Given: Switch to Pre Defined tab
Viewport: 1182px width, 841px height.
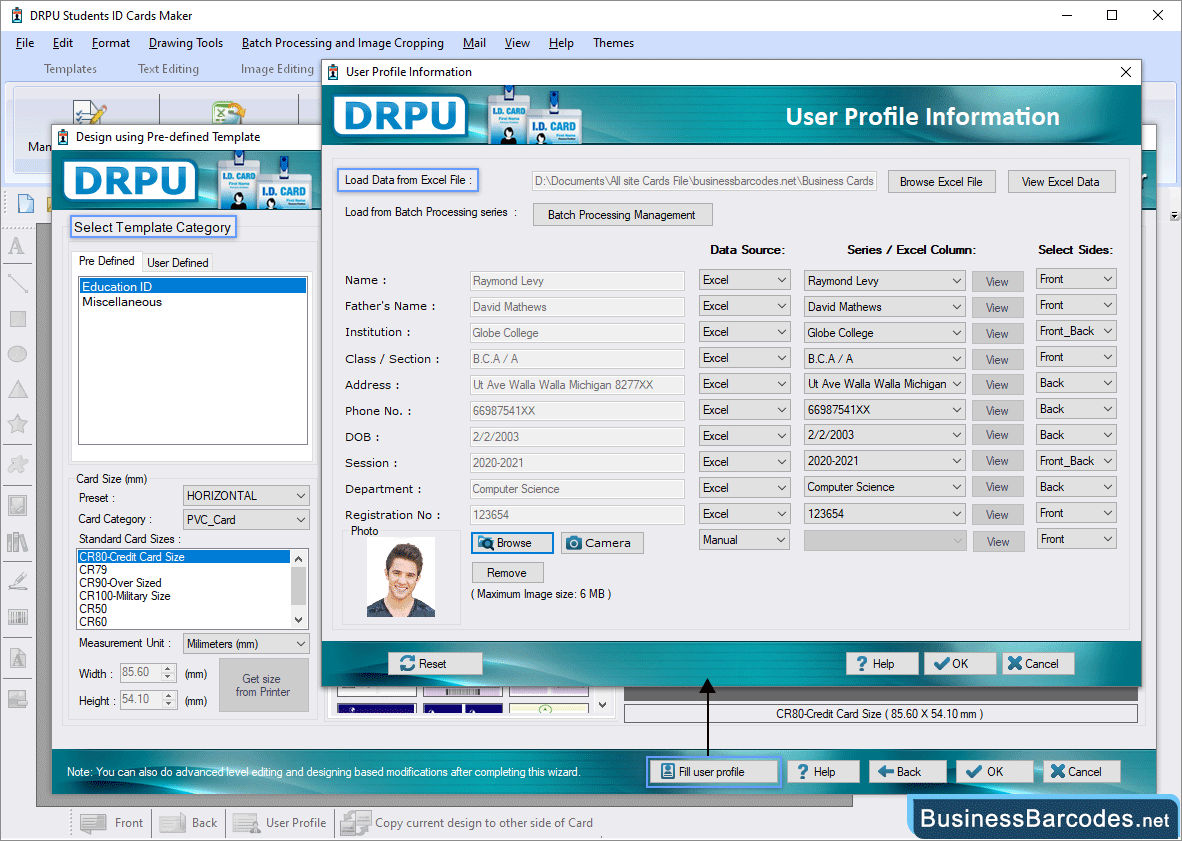Looking at the screenshot, I should point(107,261).
